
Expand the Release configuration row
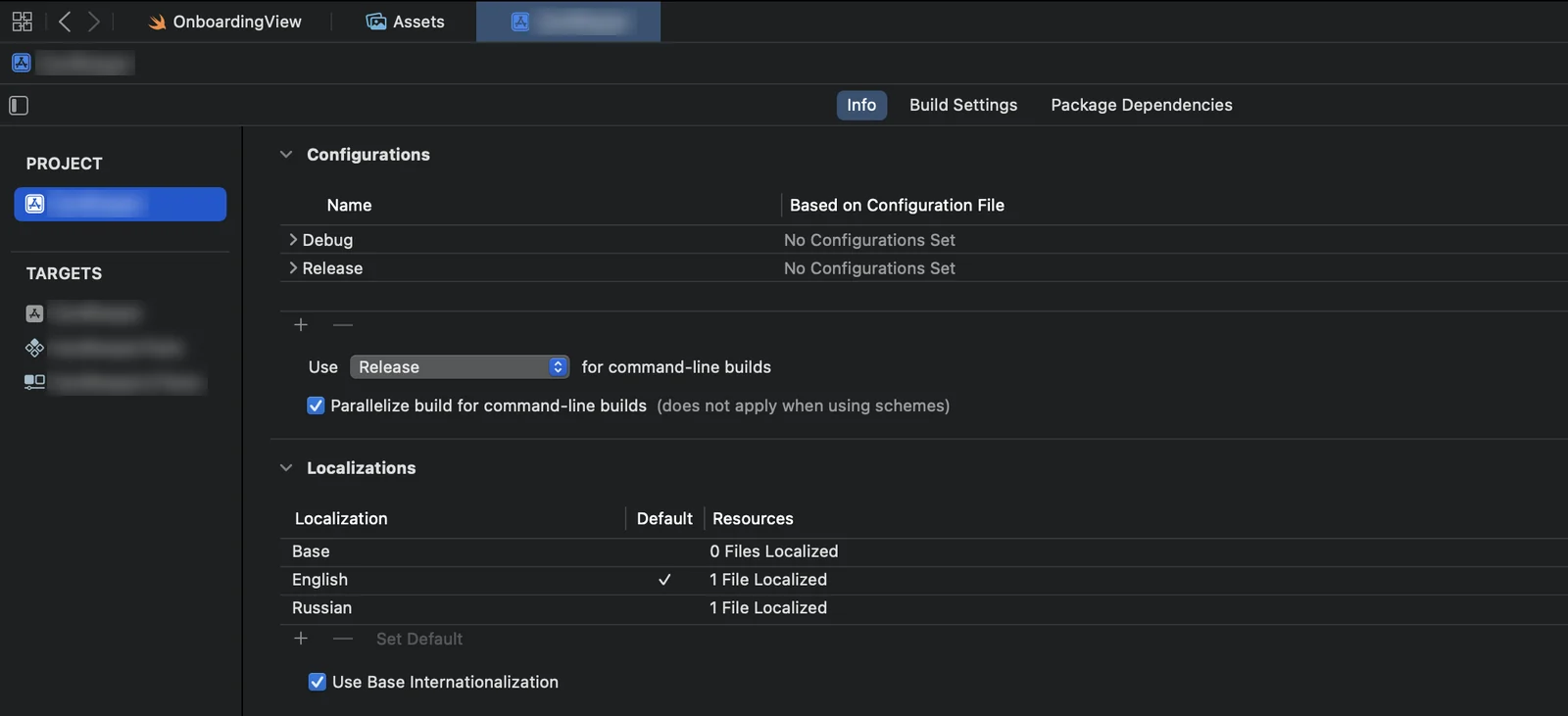pos(292,268)
